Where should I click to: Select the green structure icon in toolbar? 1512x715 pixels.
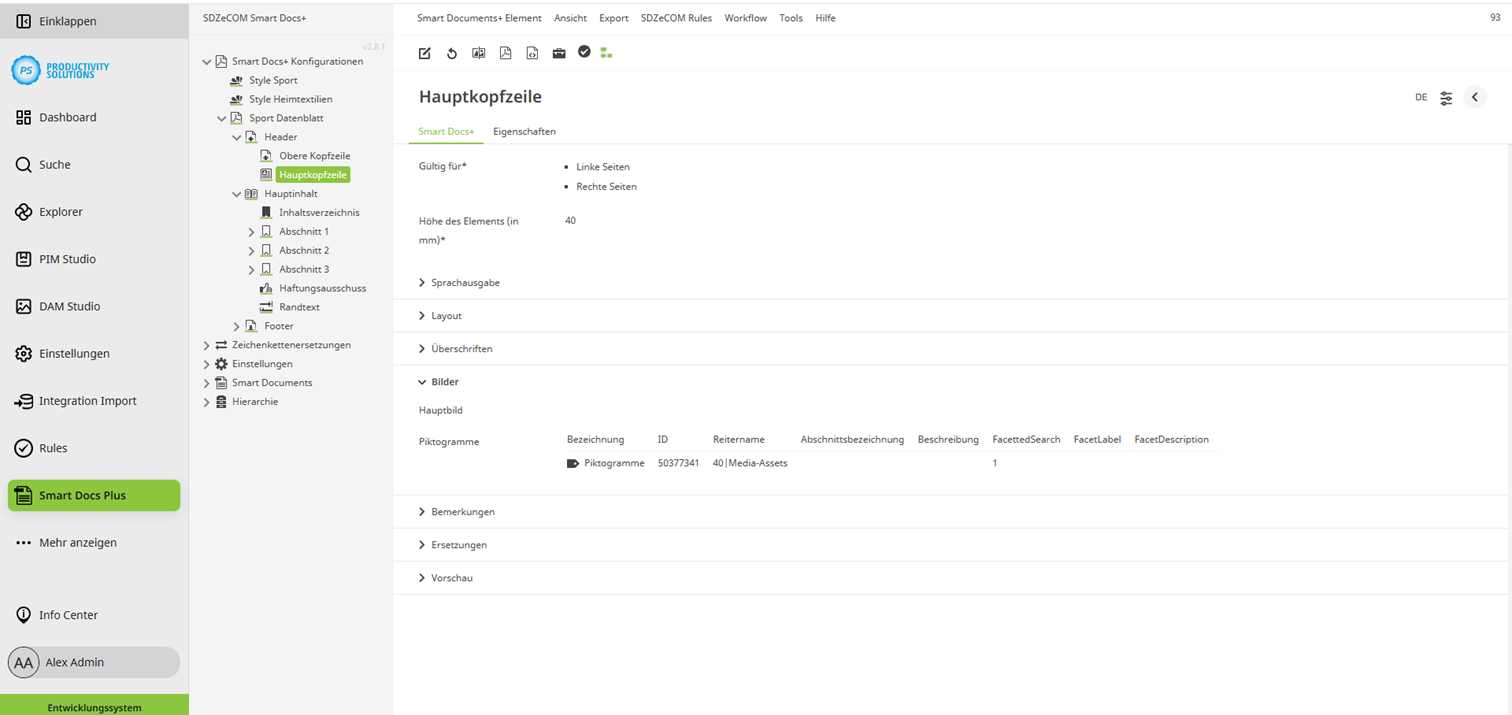tap(606, 53)
